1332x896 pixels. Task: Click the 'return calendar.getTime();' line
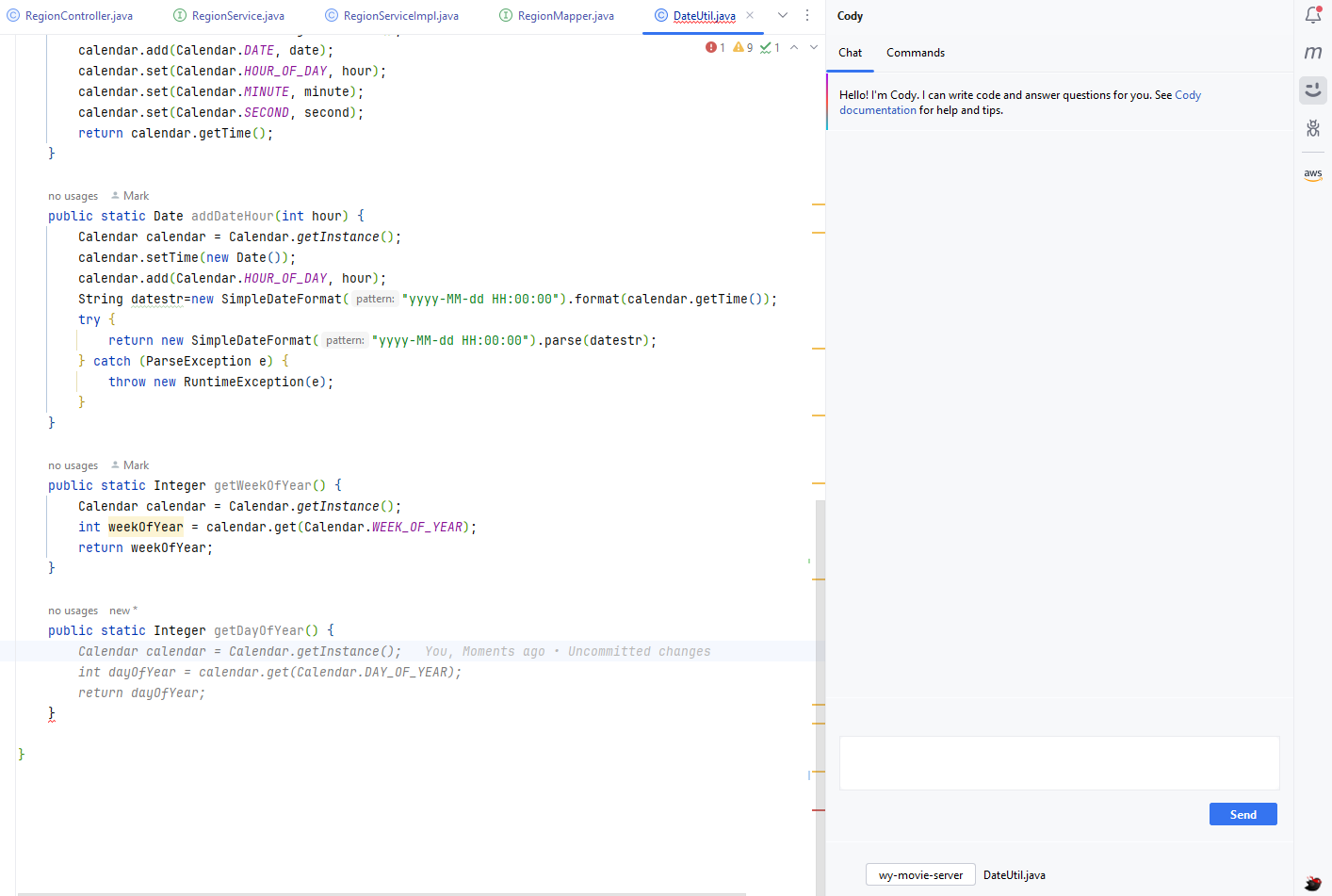point(176,133)
